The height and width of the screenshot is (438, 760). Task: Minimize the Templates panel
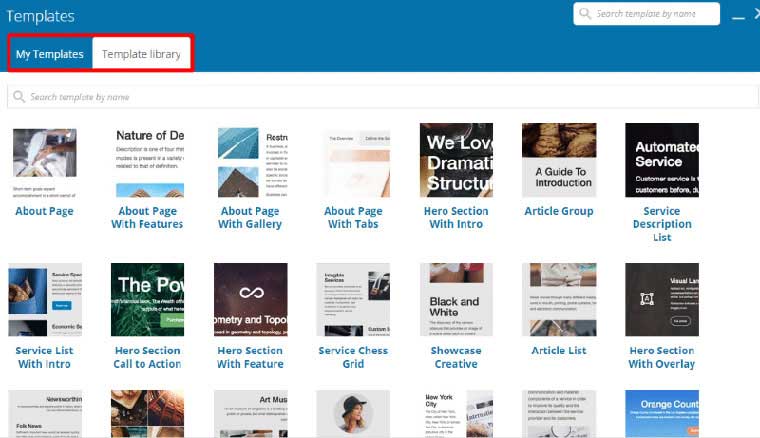click(738, 16)
